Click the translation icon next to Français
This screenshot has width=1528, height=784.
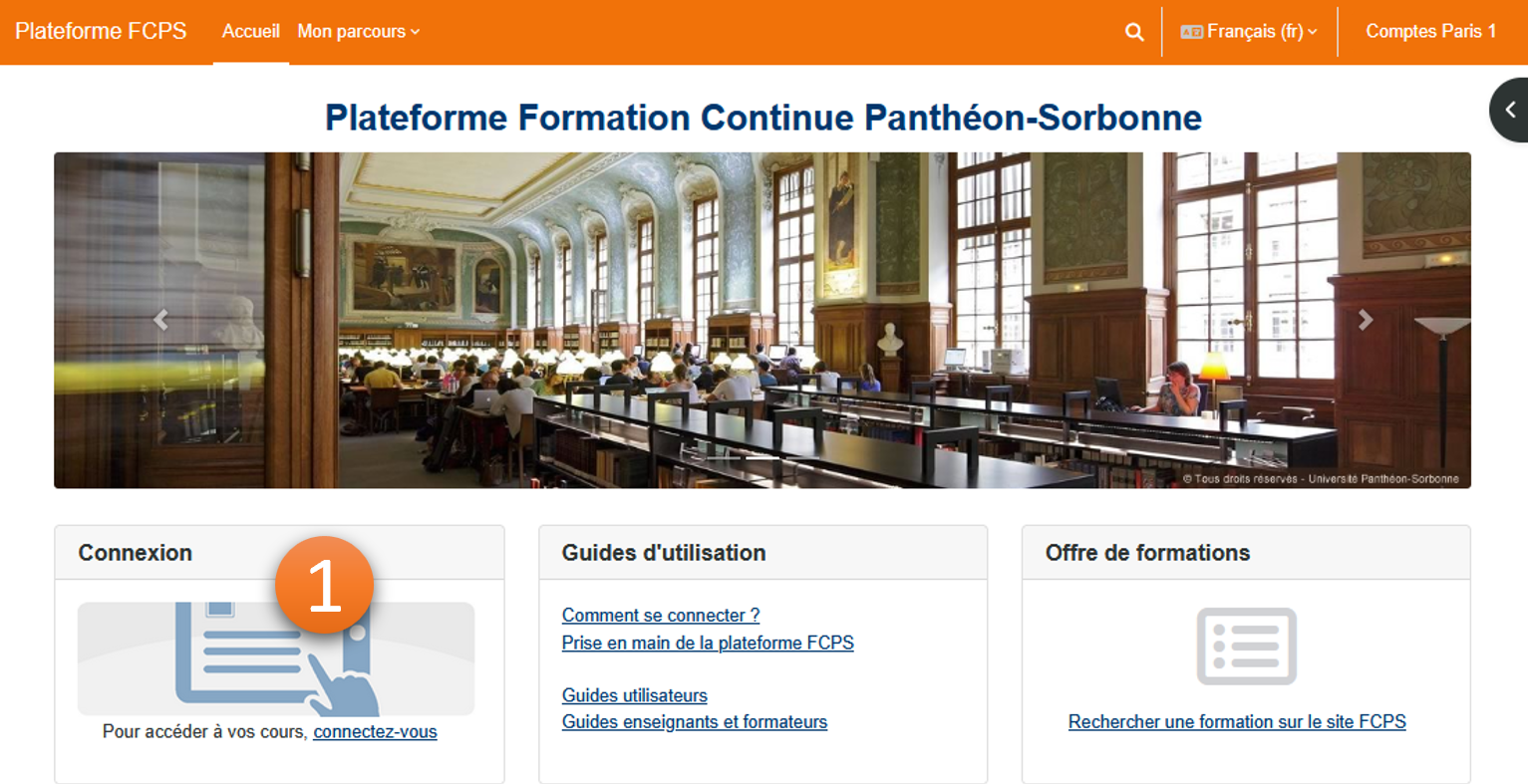point(1190,31)
